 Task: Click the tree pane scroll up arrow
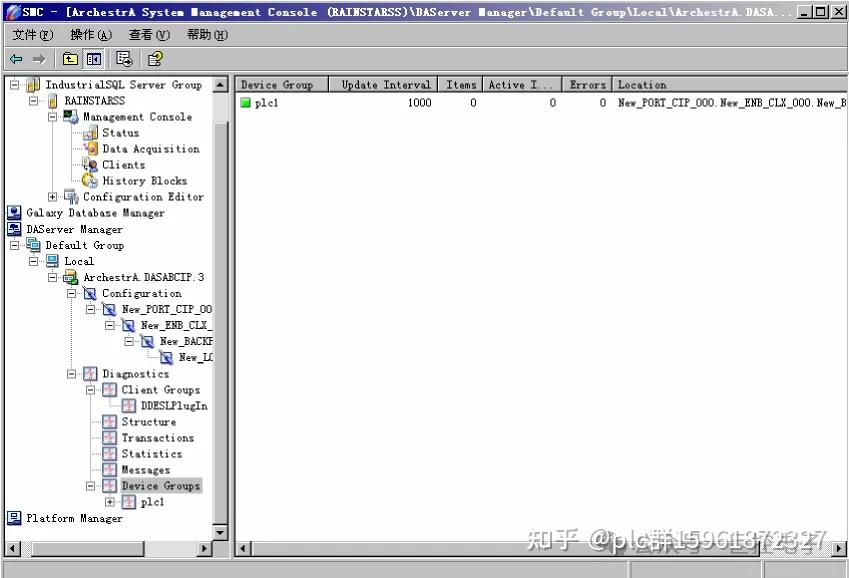(220, 85)
